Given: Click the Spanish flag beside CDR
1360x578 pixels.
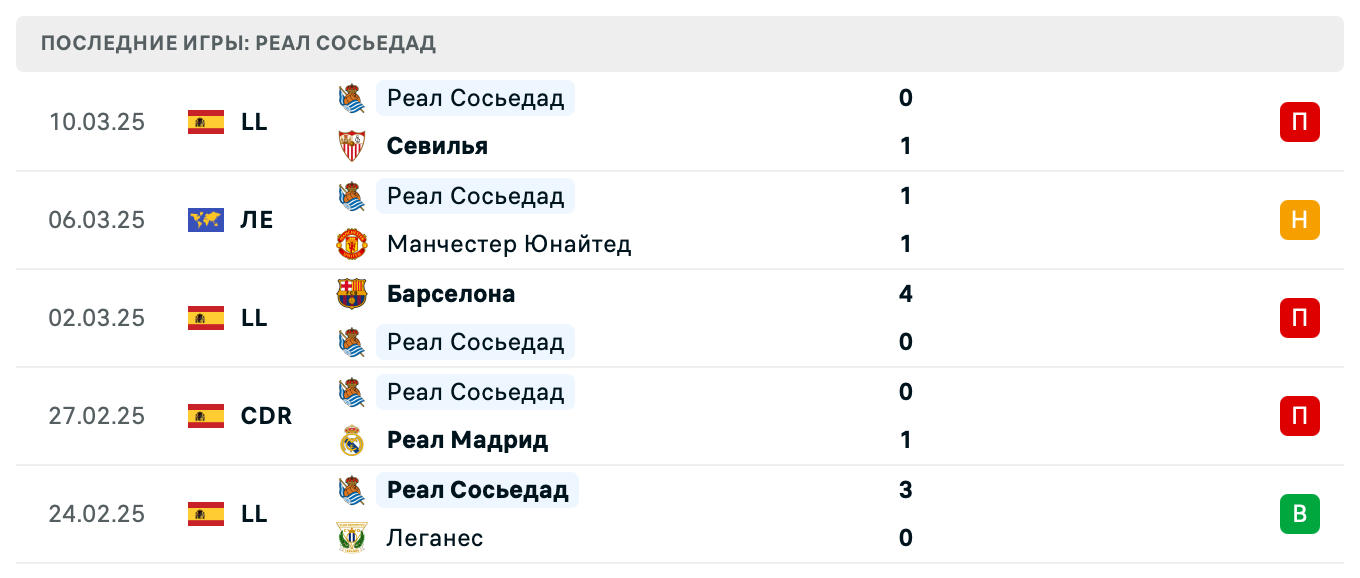Looking at the screenshot, I should click(205, 416).
